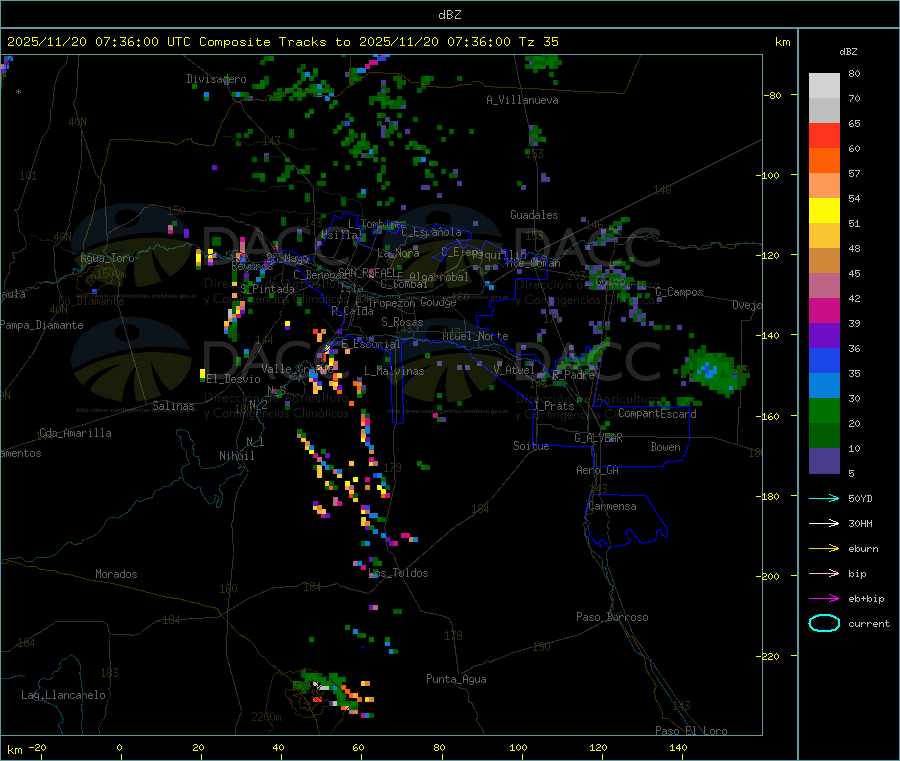This screenshot has width=900, height=761.
Task: Click the current cyan ellipse legend
Action: coord(824,623)
